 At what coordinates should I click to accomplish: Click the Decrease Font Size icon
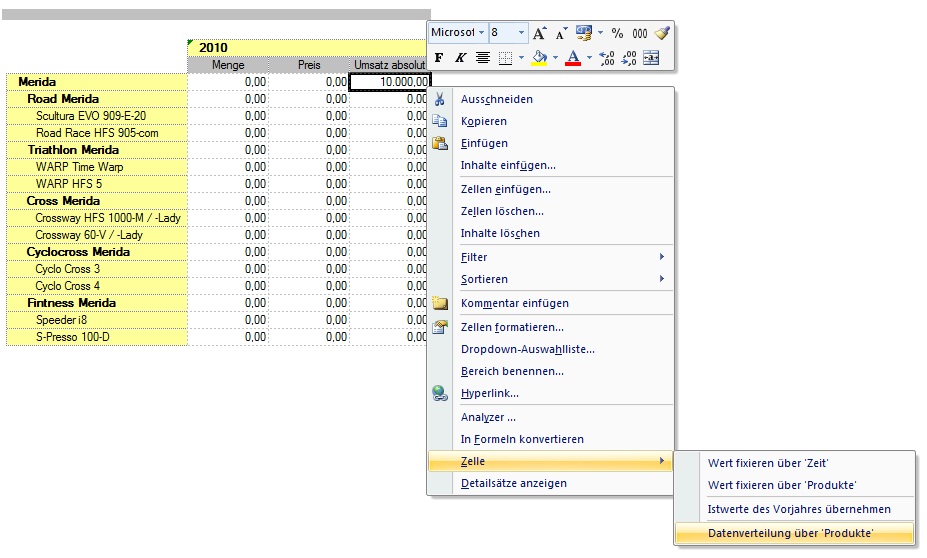coord(561,33)
